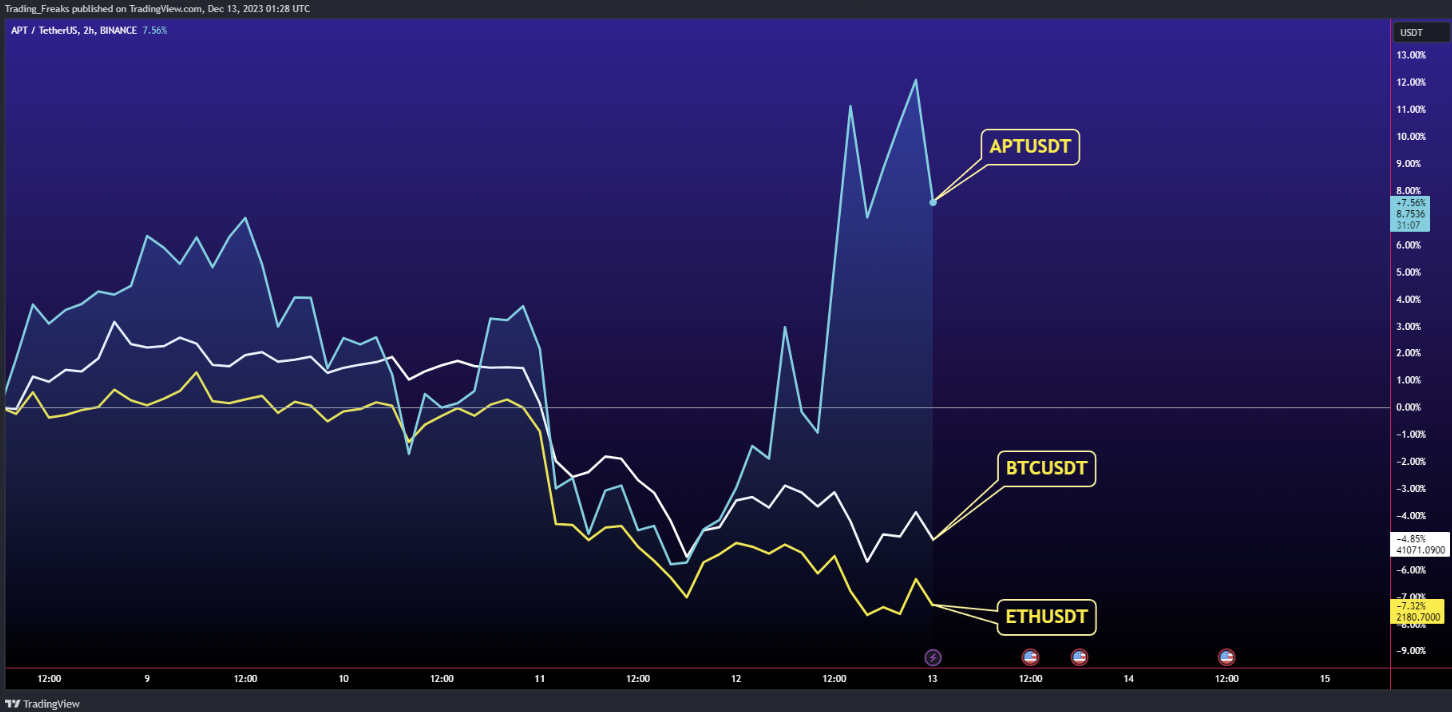Click the 7.56% value in the legend
This screenshot has width=1452, height=712.
(x=155, y=30)
